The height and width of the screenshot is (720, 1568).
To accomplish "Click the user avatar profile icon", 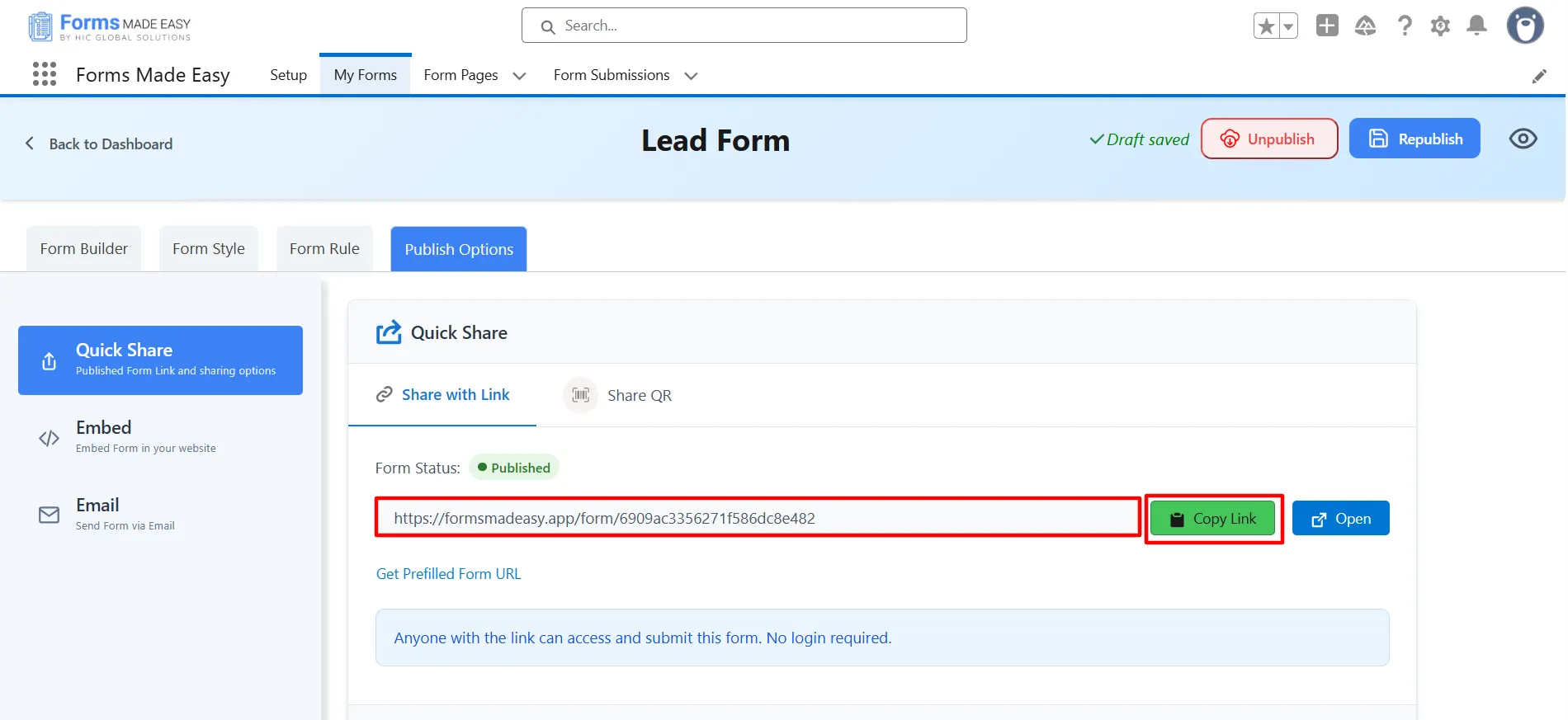I will 1524,26.
